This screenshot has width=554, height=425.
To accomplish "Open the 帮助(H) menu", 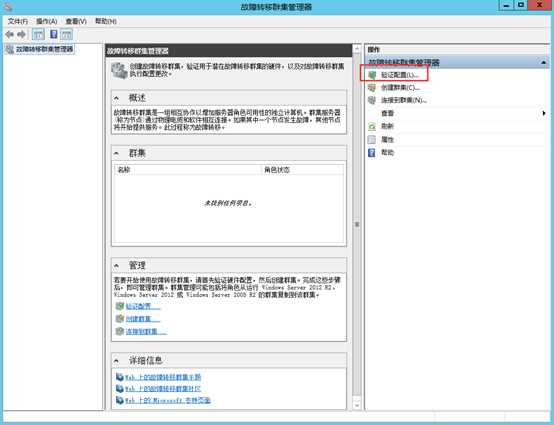I will pos(106,21).
